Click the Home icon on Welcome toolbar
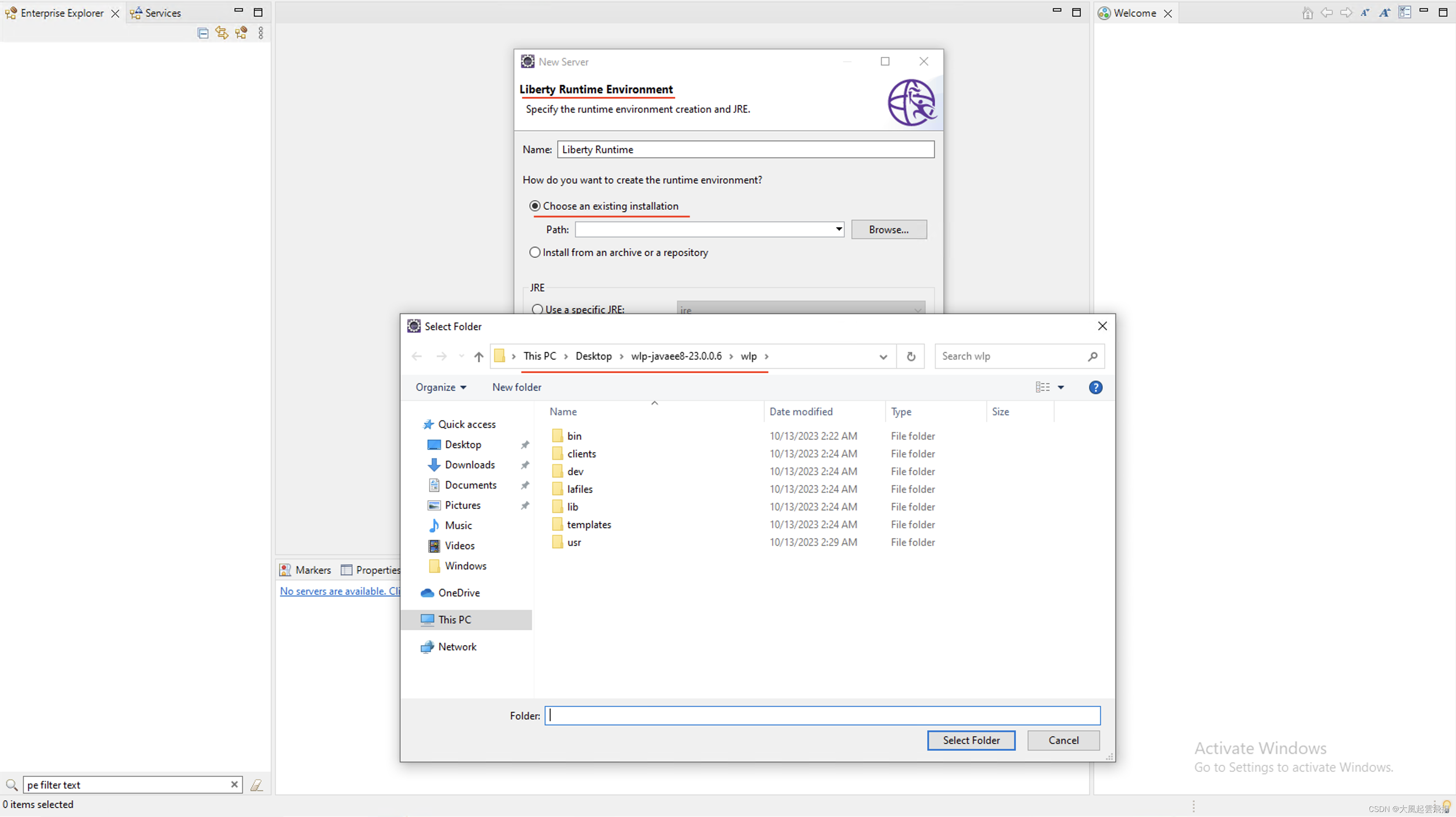 coord(1307,13)
